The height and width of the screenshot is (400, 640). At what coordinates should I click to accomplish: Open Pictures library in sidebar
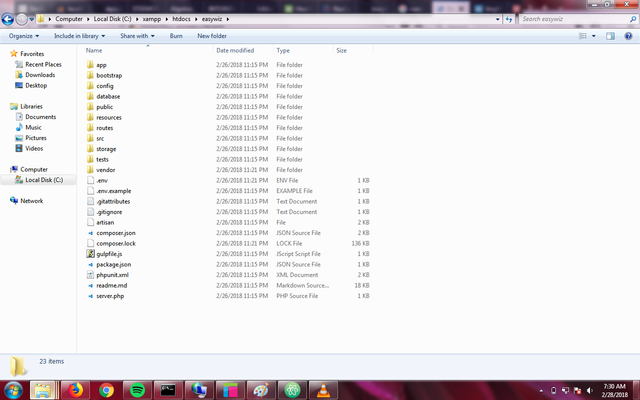pyautogui.click(x=36, y=138)
